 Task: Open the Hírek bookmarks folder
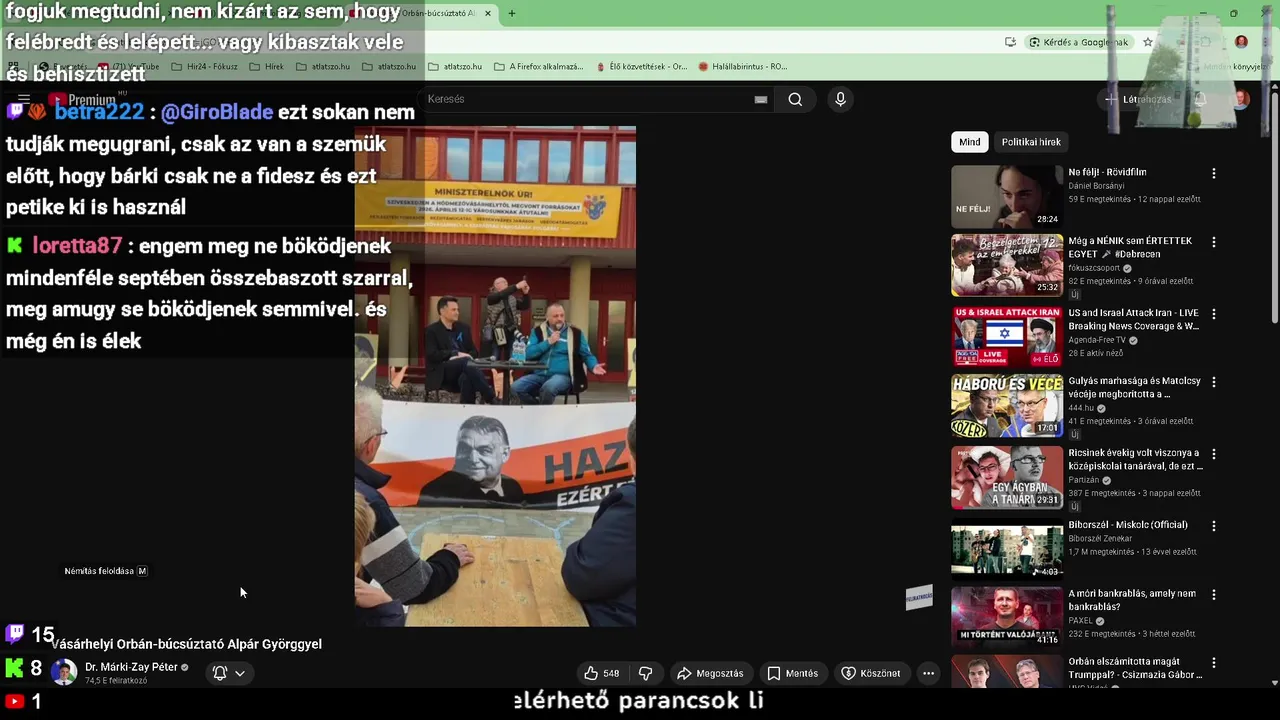point(267,66)
